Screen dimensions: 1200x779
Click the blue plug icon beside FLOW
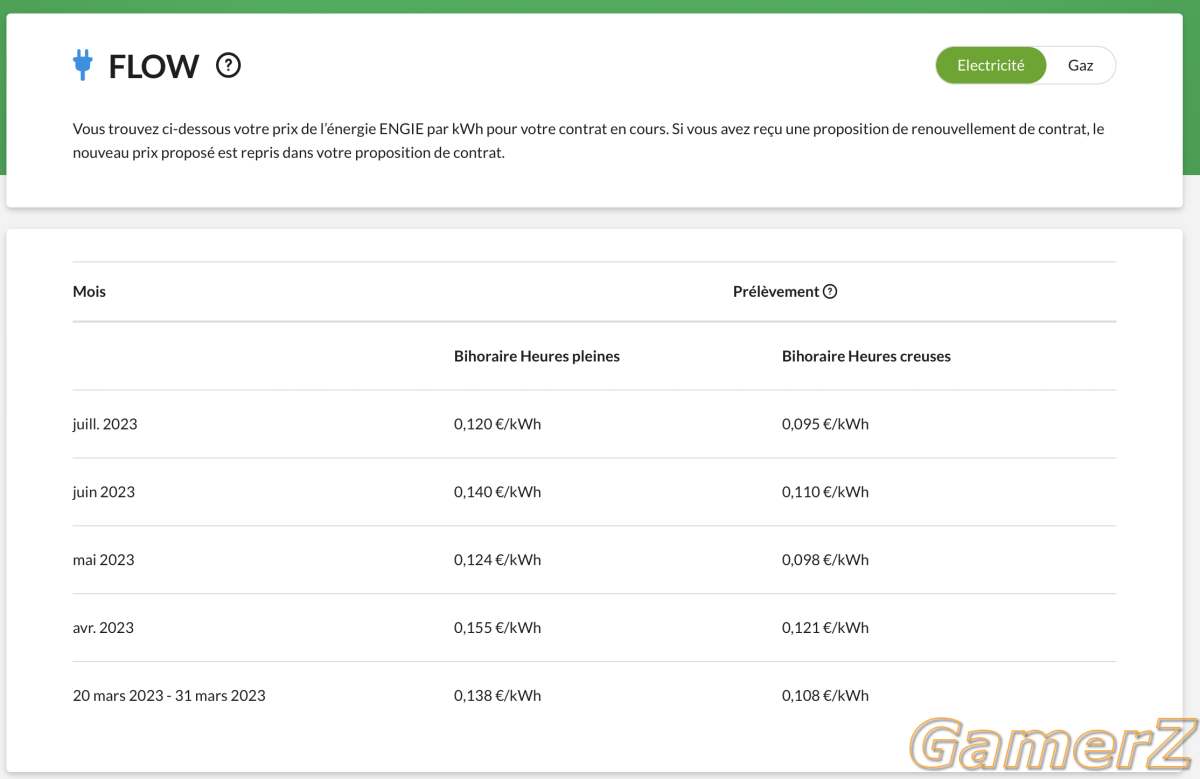coord(83,66)
